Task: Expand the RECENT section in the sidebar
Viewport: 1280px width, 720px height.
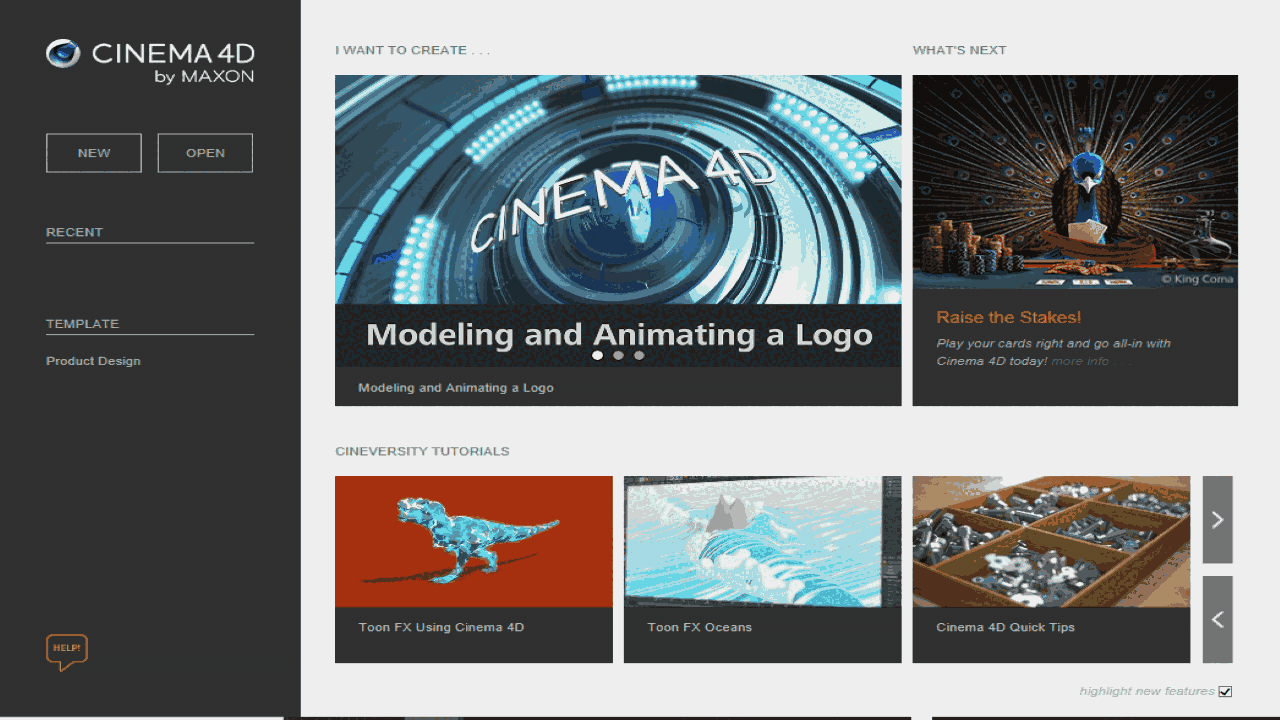Action: coord(74,231)
